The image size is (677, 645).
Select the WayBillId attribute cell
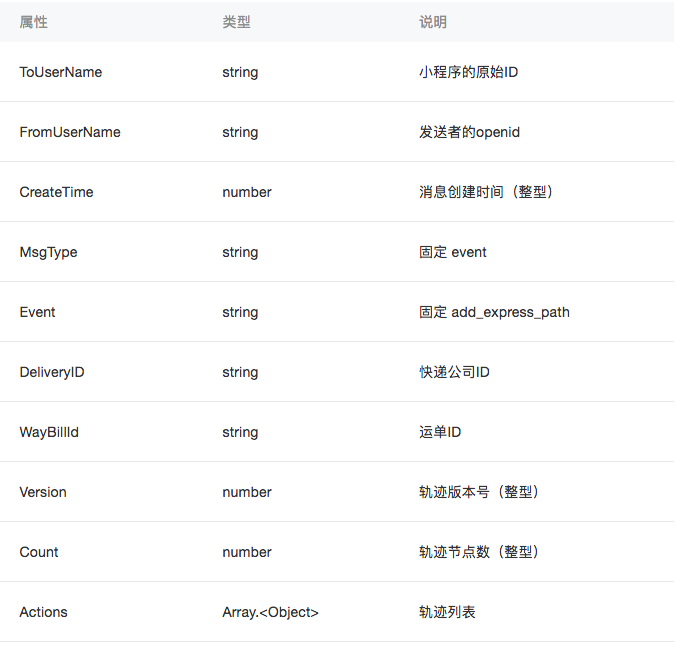49,432
